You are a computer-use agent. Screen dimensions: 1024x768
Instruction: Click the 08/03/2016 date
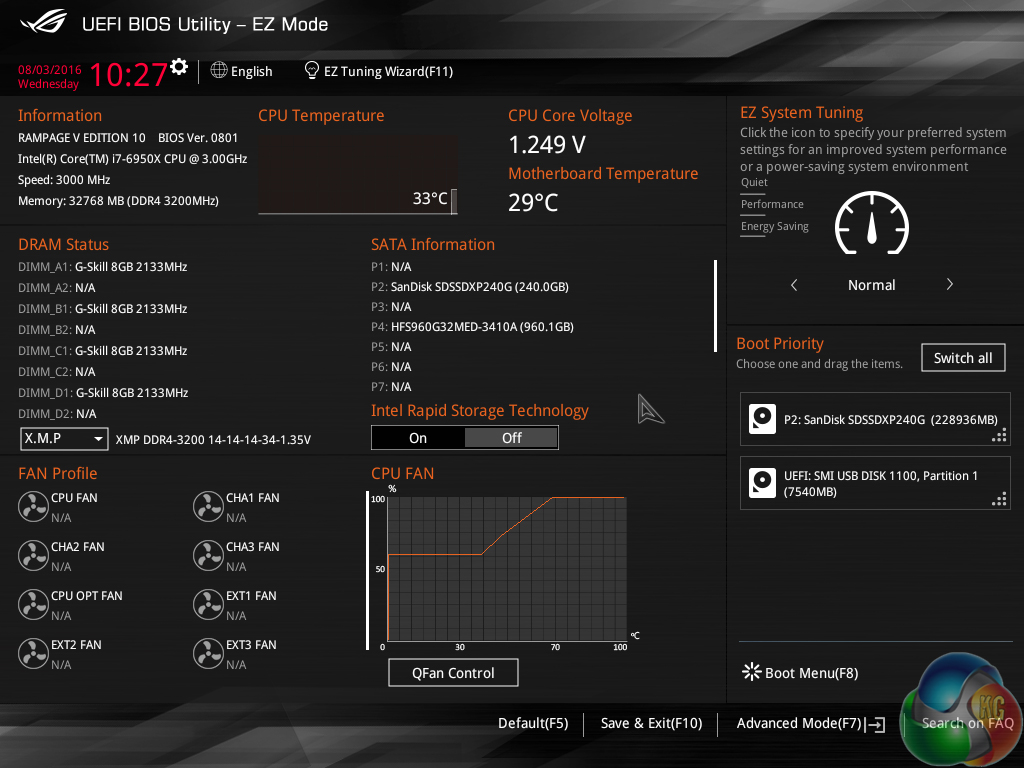(50, 70)
